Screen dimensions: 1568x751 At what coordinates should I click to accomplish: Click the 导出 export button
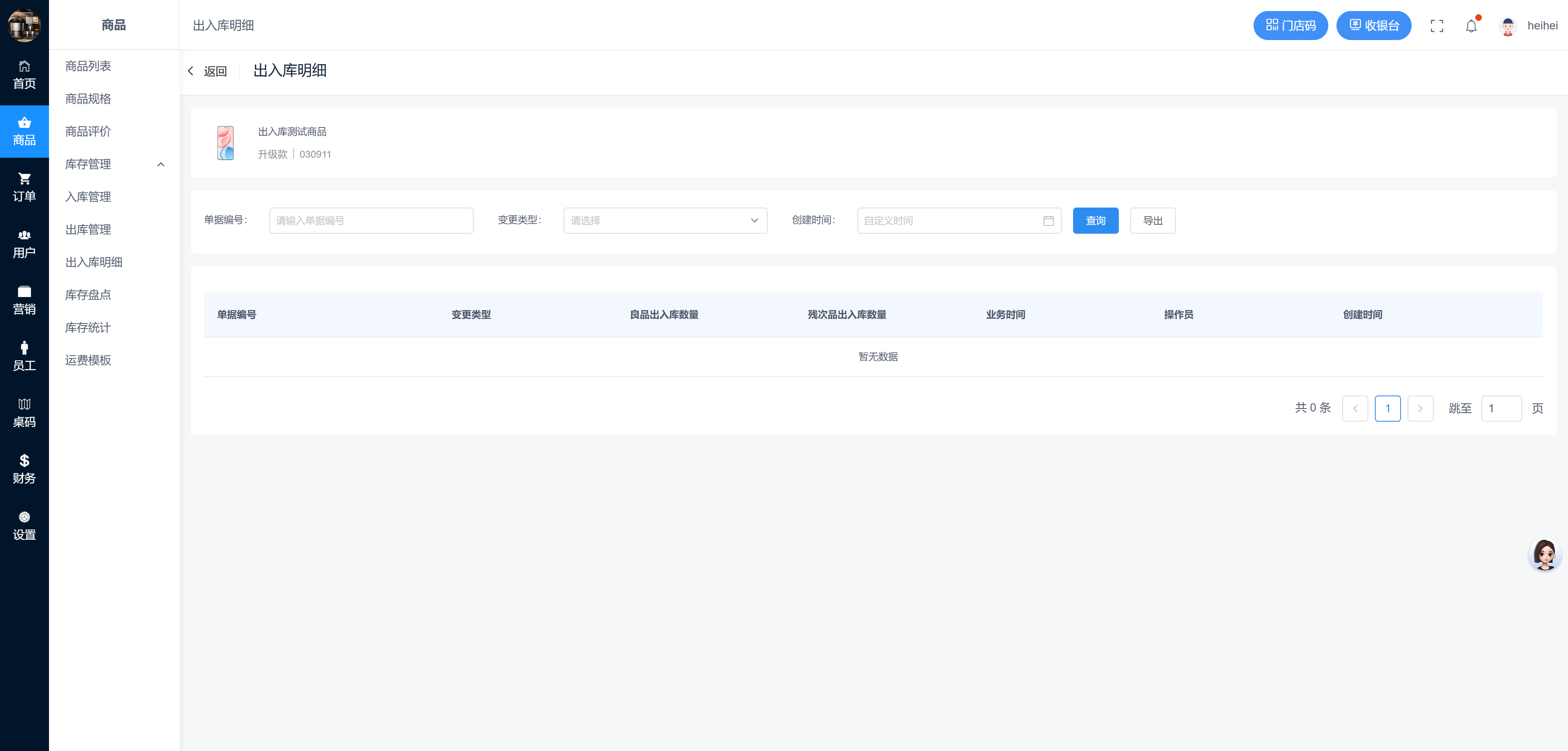(1152, 221)
